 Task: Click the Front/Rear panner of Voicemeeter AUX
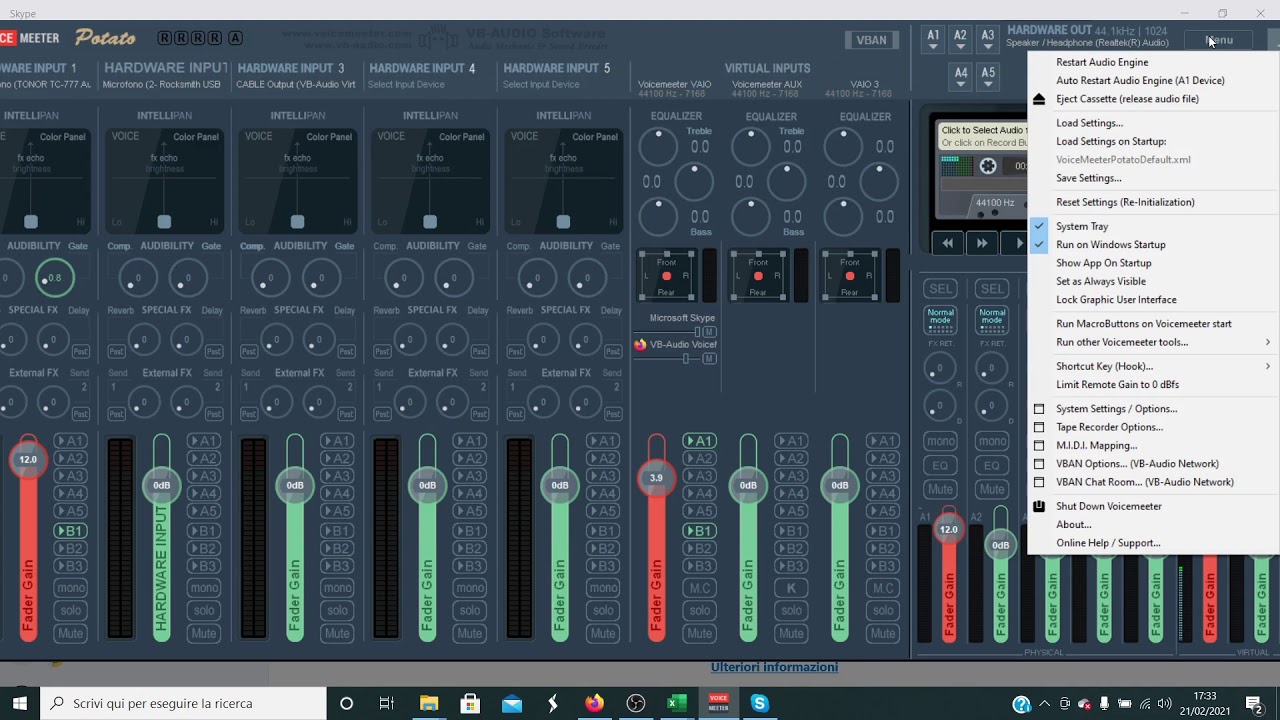pyautogui.click(x=758, y=276)
